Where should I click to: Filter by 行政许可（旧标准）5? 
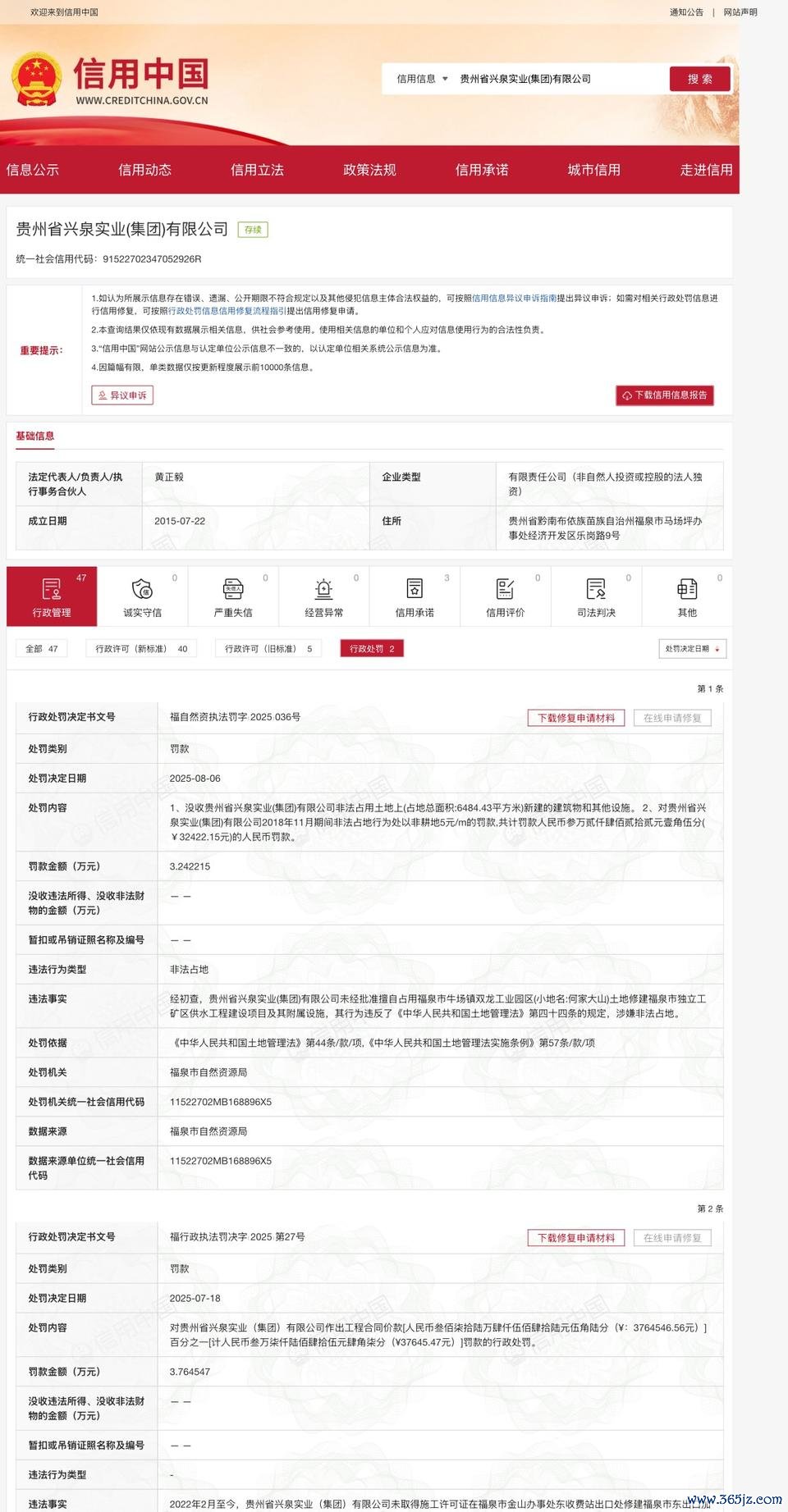click(x=263, y=649)
